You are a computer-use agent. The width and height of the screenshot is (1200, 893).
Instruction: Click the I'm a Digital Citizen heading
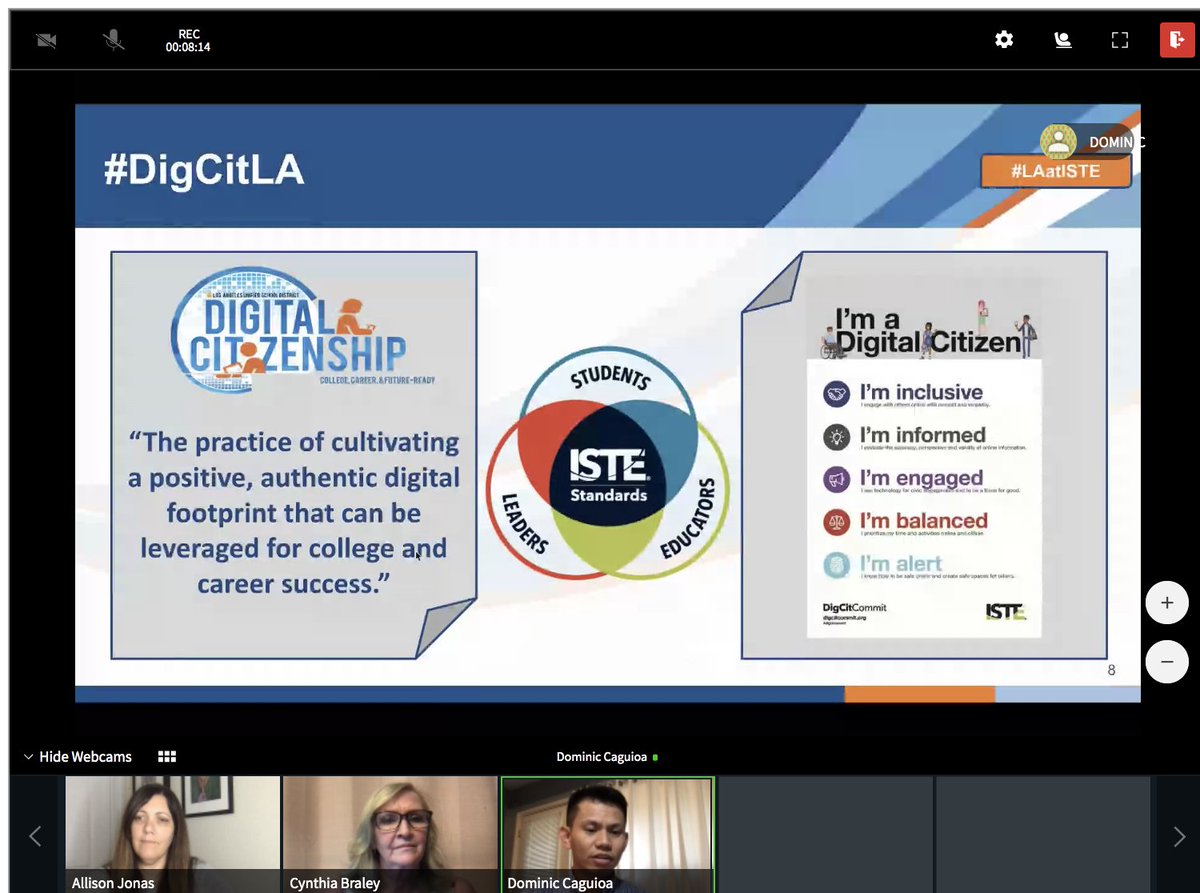click(928, 332)
